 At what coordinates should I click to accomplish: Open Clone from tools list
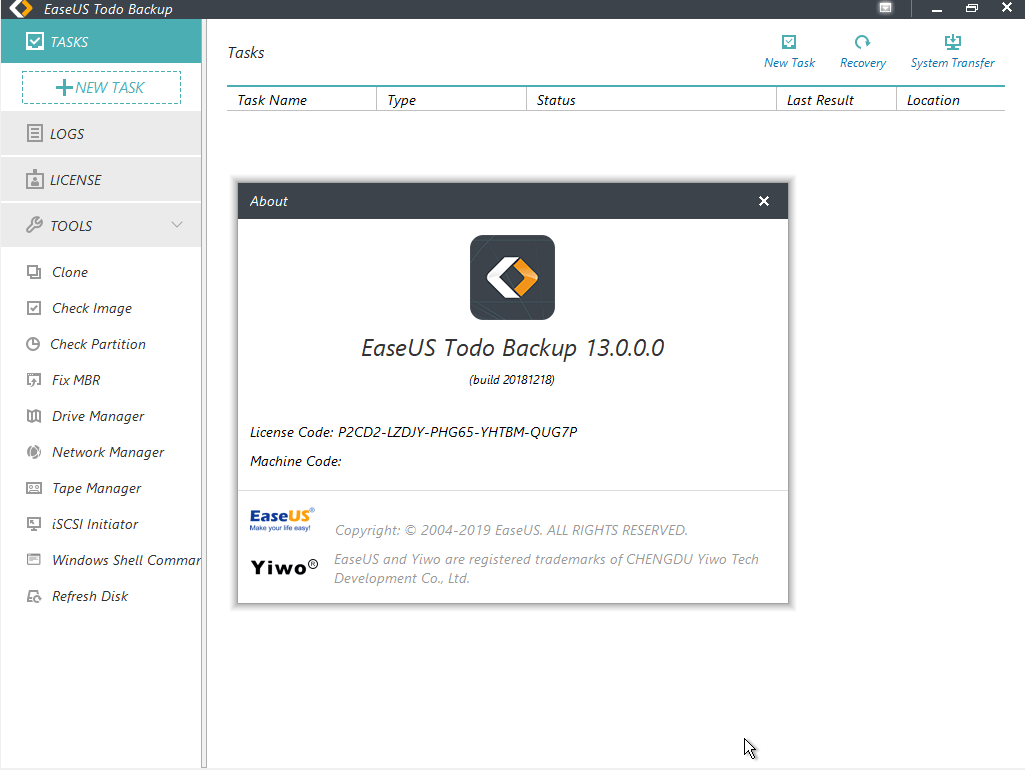(x=70, y=272)
